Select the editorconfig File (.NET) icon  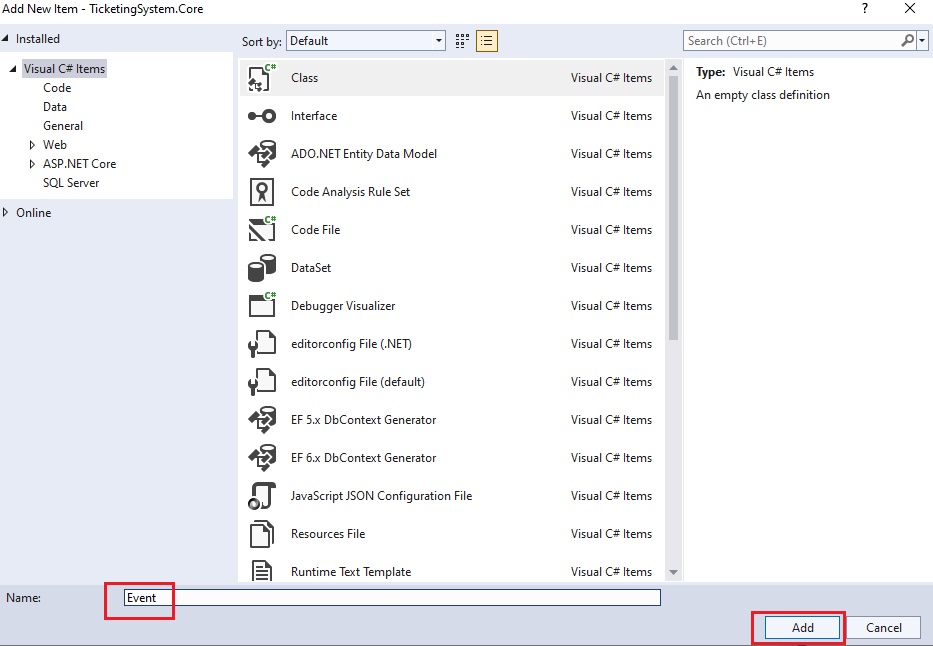coord(262,344)
